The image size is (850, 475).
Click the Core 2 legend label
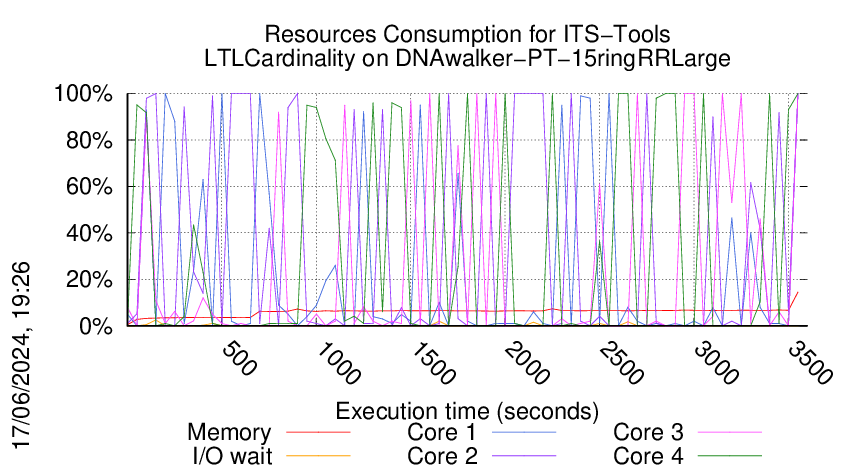pos(442,456)
